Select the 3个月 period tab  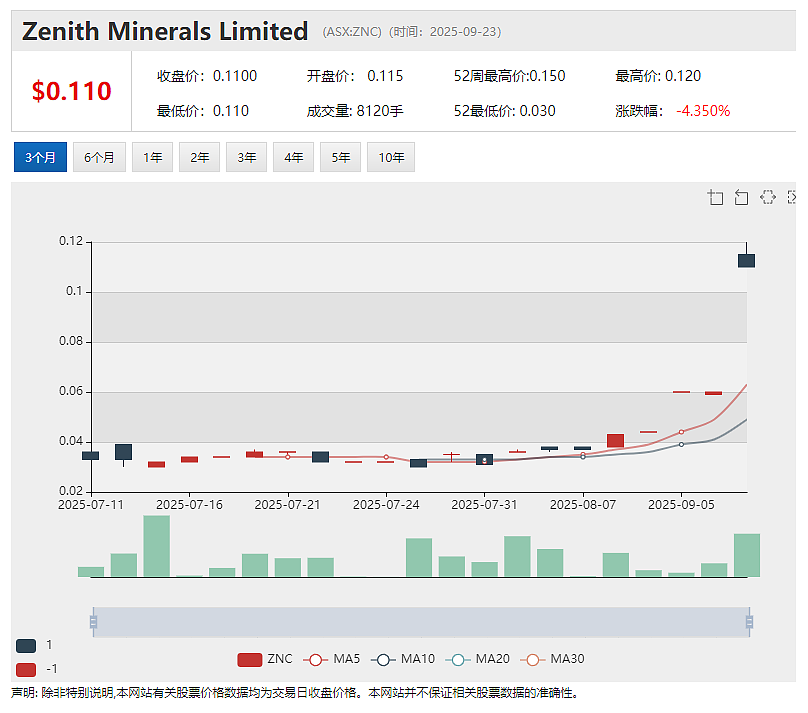[x=40, y=157]
